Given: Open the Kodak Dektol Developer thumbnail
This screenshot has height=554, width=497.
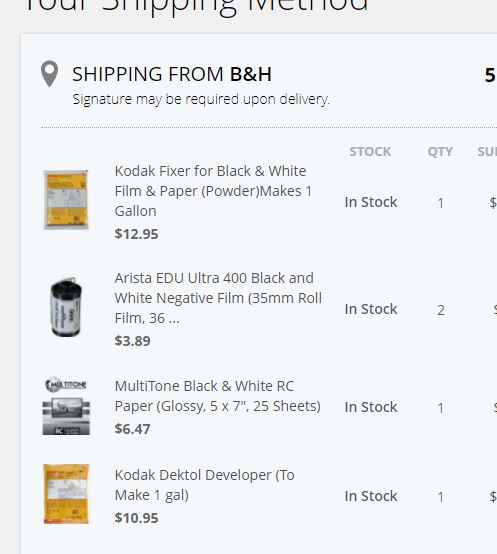Looking at the screenshot, I should (x=66, y=494).
